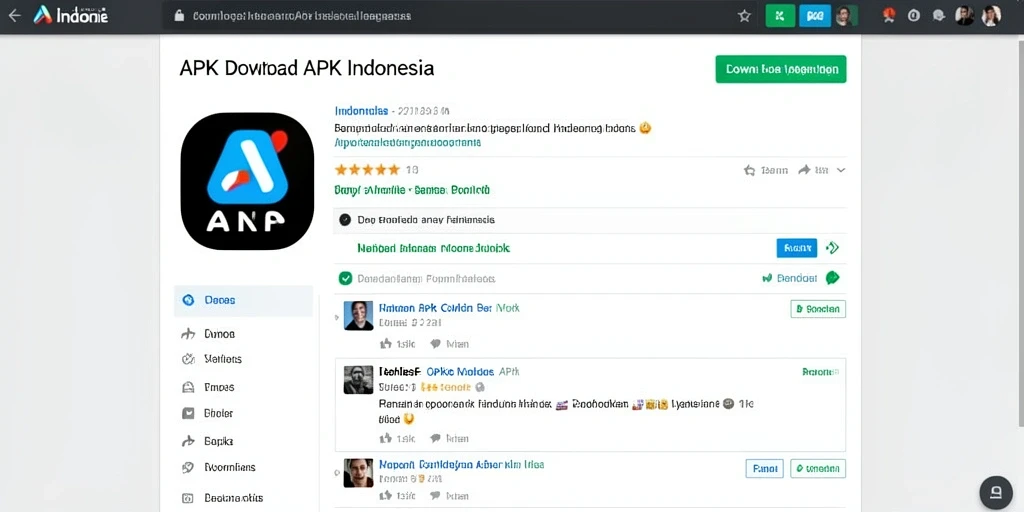
Task: Select the Dases sidebar item
Action: 244,300
